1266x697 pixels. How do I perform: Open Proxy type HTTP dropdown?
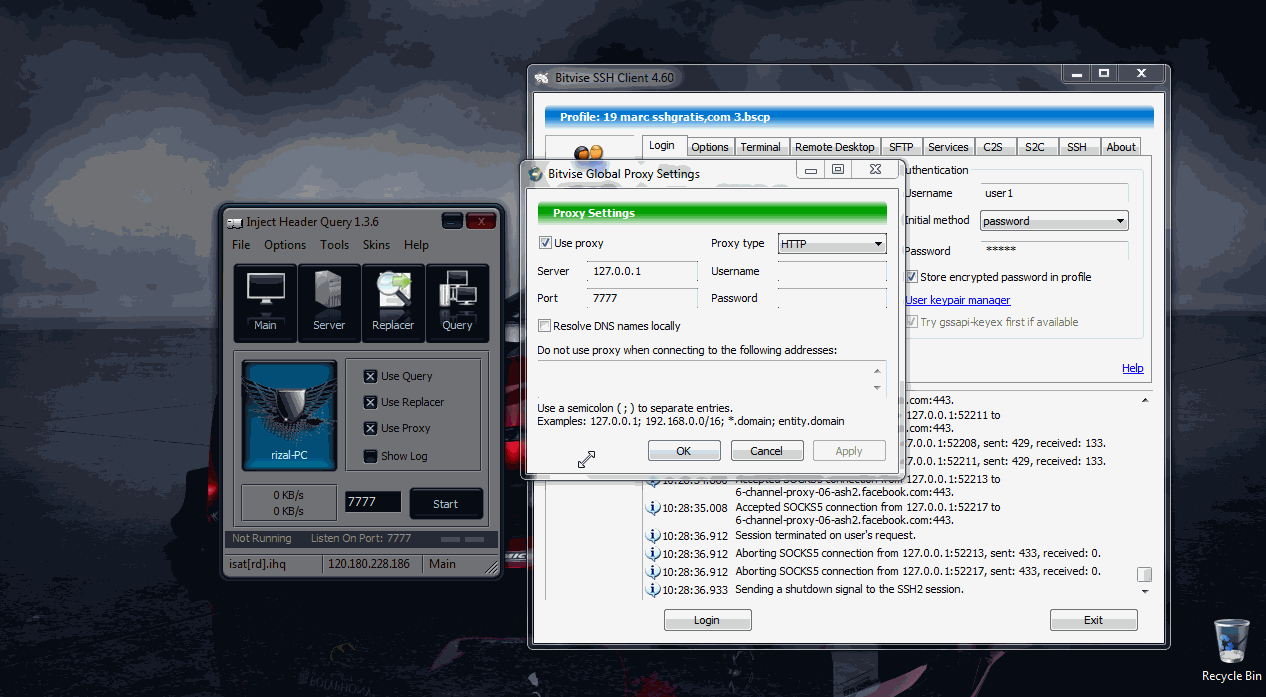pos(832,244)
